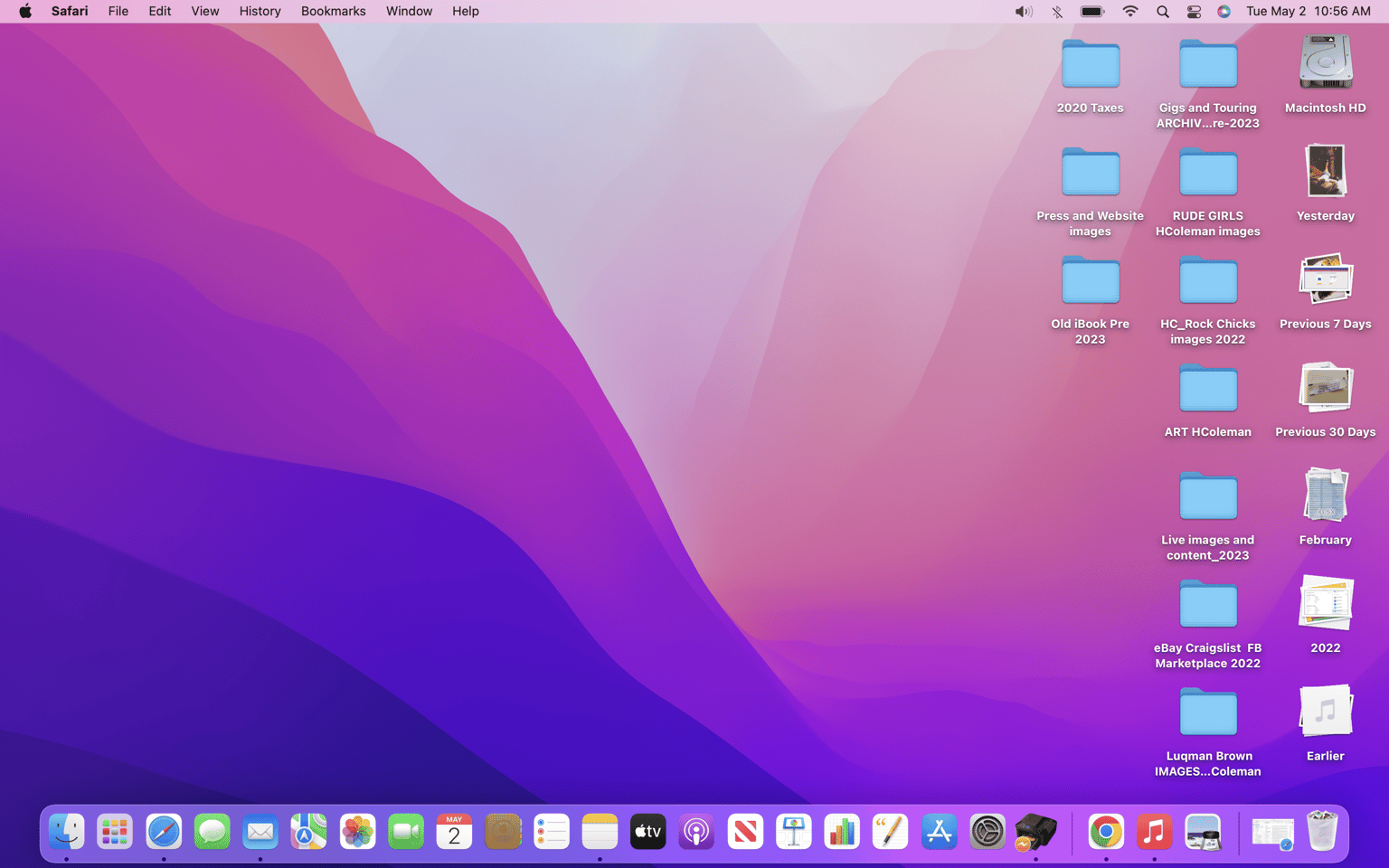Screen dimensions: 1389x868
Task: Open the Safari application menu
Action: (x=70, y=11)
